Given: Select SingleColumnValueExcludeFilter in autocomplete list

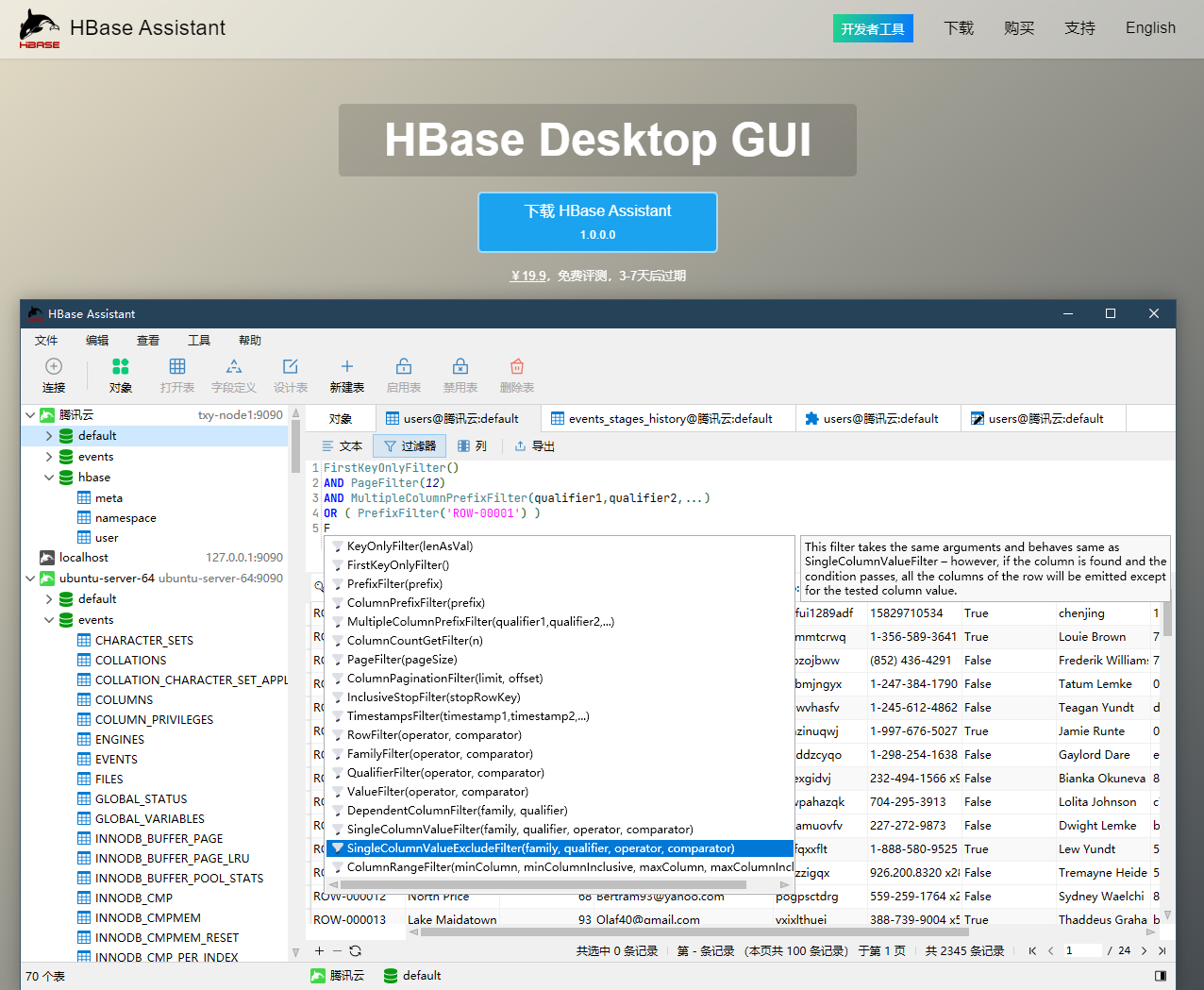Looking at the screenshot, I should tap(560, 848).
